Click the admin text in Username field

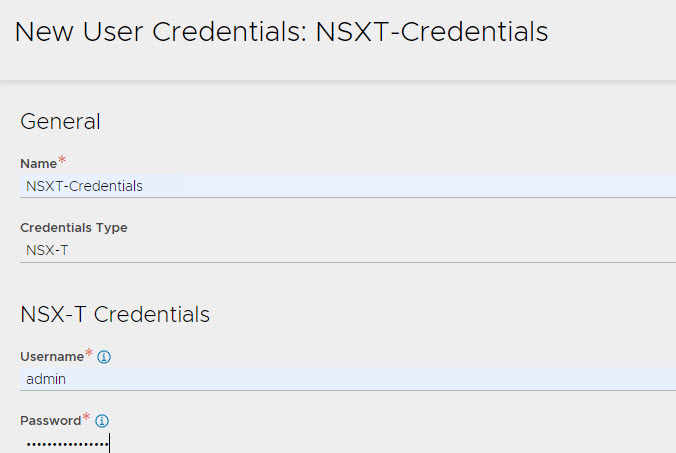tap(45, 379)
